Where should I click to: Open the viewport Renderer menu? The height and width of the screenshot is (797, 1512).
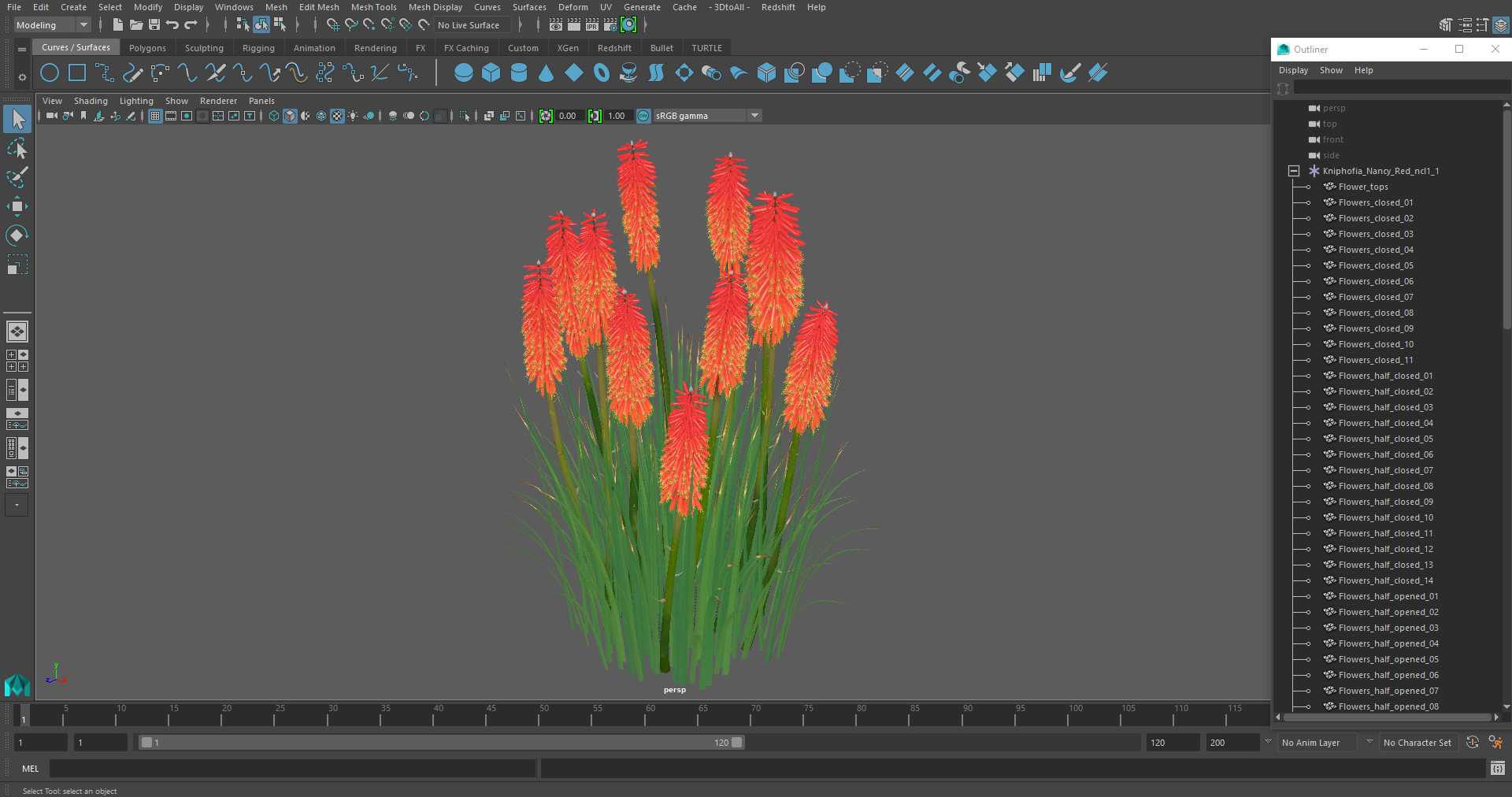point(218,101)
